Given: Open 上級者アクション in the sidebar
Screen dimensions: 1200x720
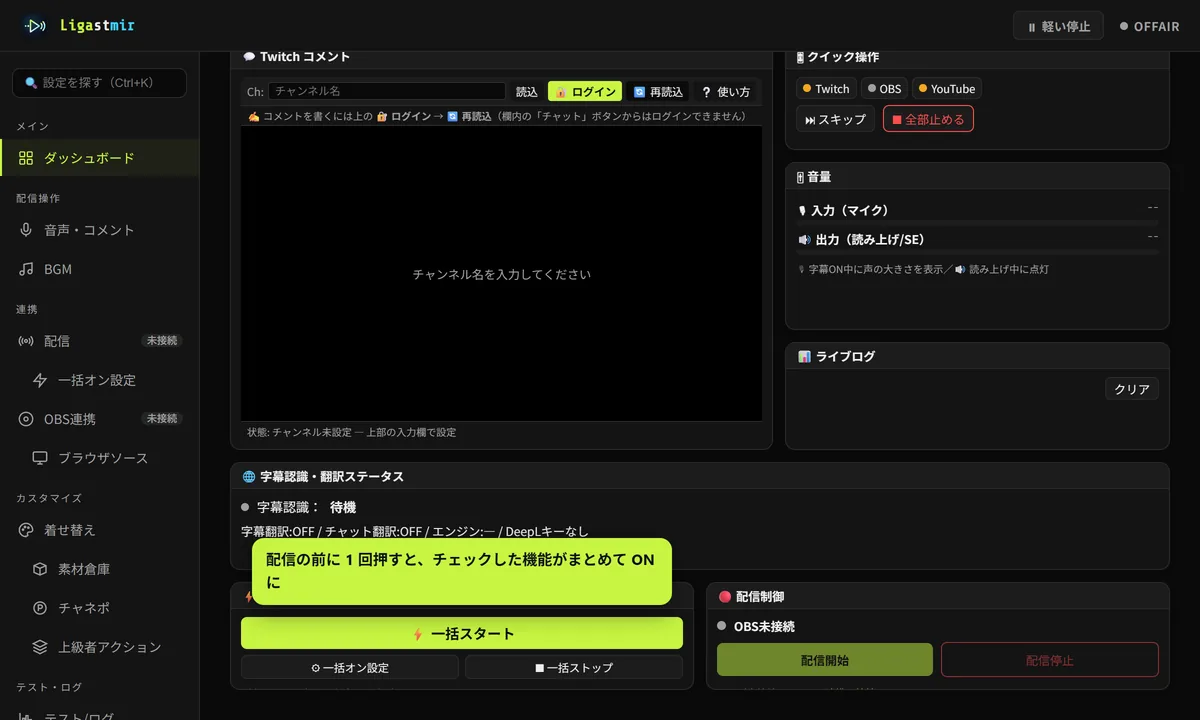Looking at the screenshot, I should click(x=100, y=647).
